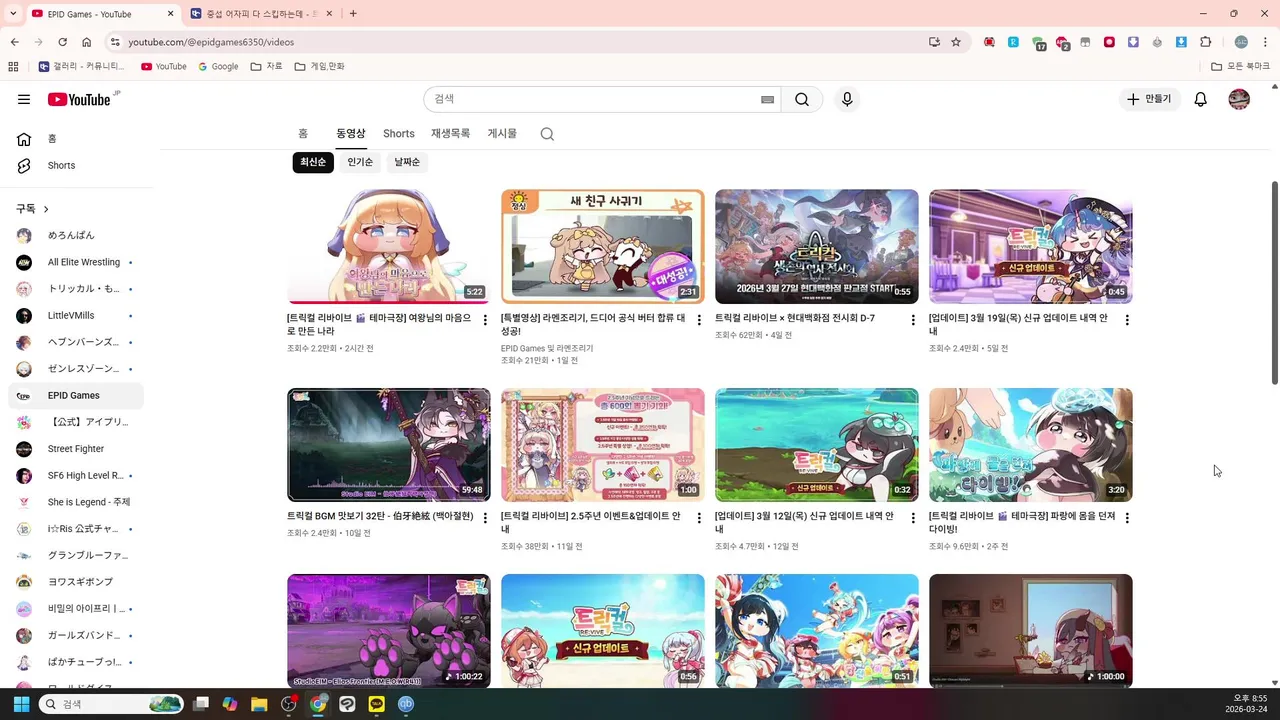Image resolution: width=1280 pixels, height=720 pixels.
Task: Switch to channel 홈 tab
Action: (x=303, y=133)
